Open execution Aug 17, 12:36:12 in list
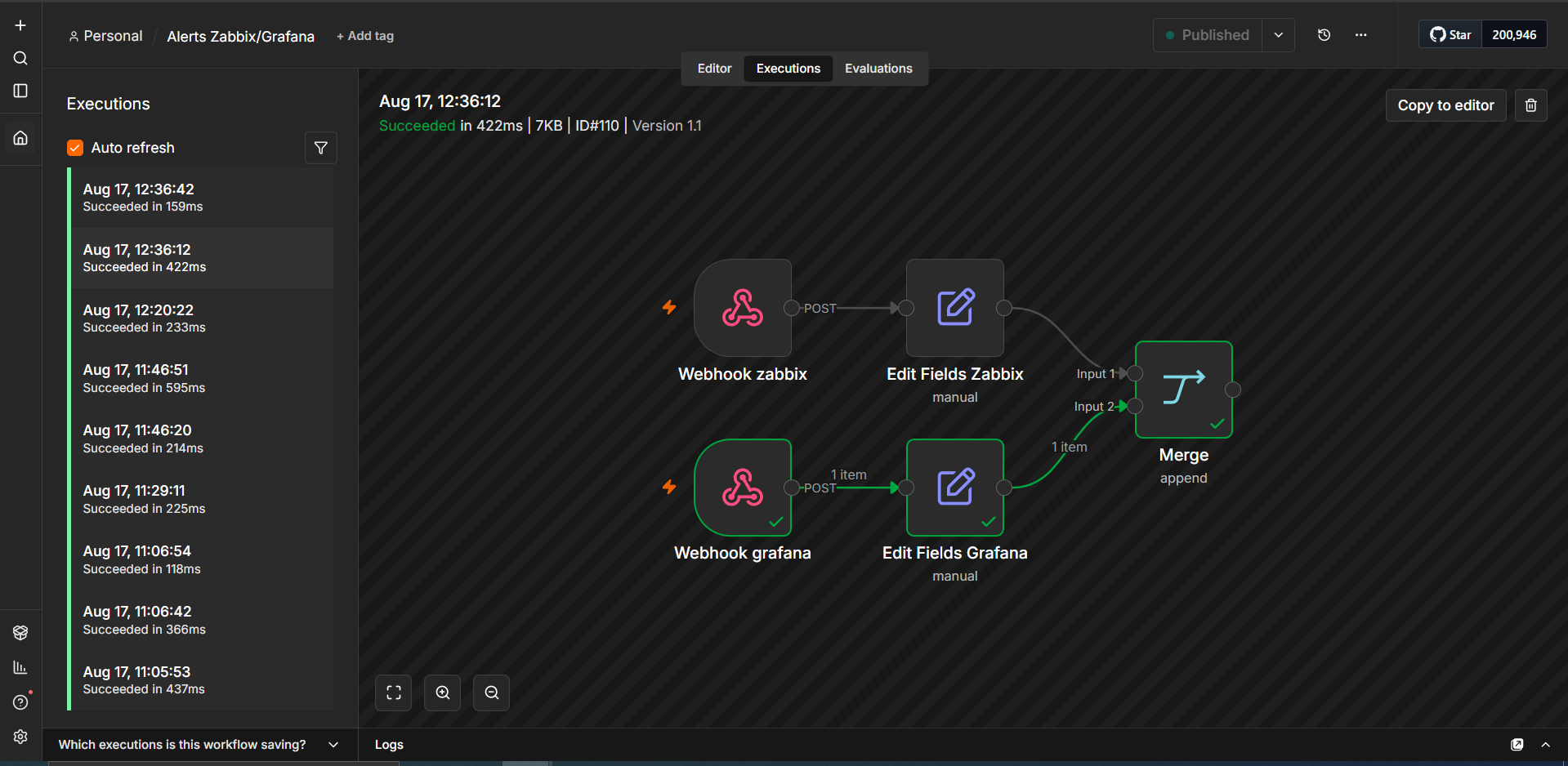 [x=203, y=258]
